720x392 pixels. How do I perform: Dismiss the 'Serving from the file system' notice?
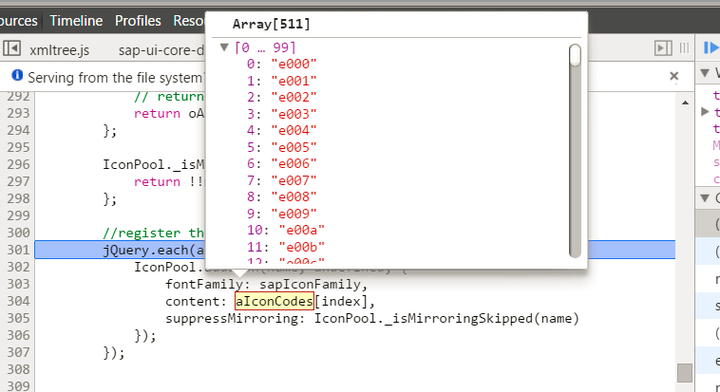tap(674, 76)
